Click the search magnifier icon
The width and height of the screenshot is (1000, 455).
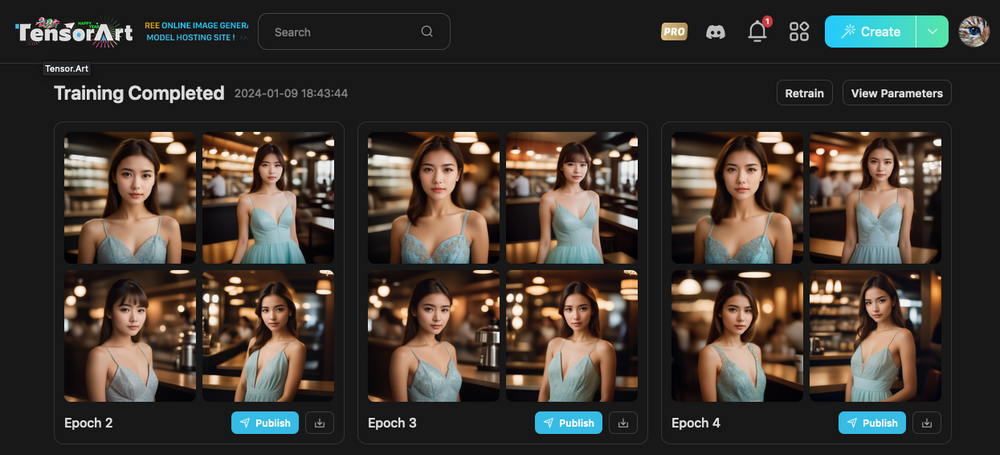pyautogui.click(x=427, y=32)
